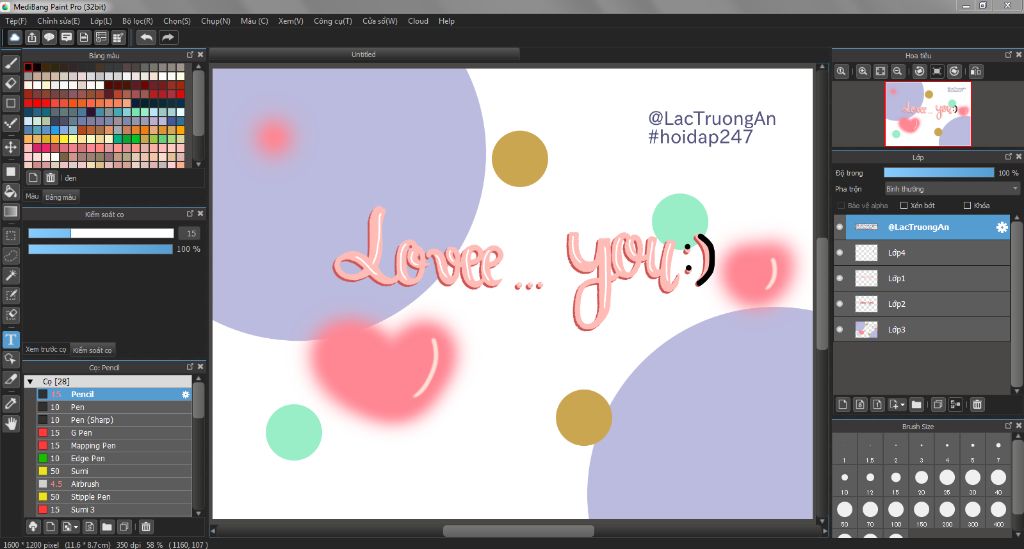Select the Bucket fill tool
1024x549 pixels.
[x=10, y=191]
